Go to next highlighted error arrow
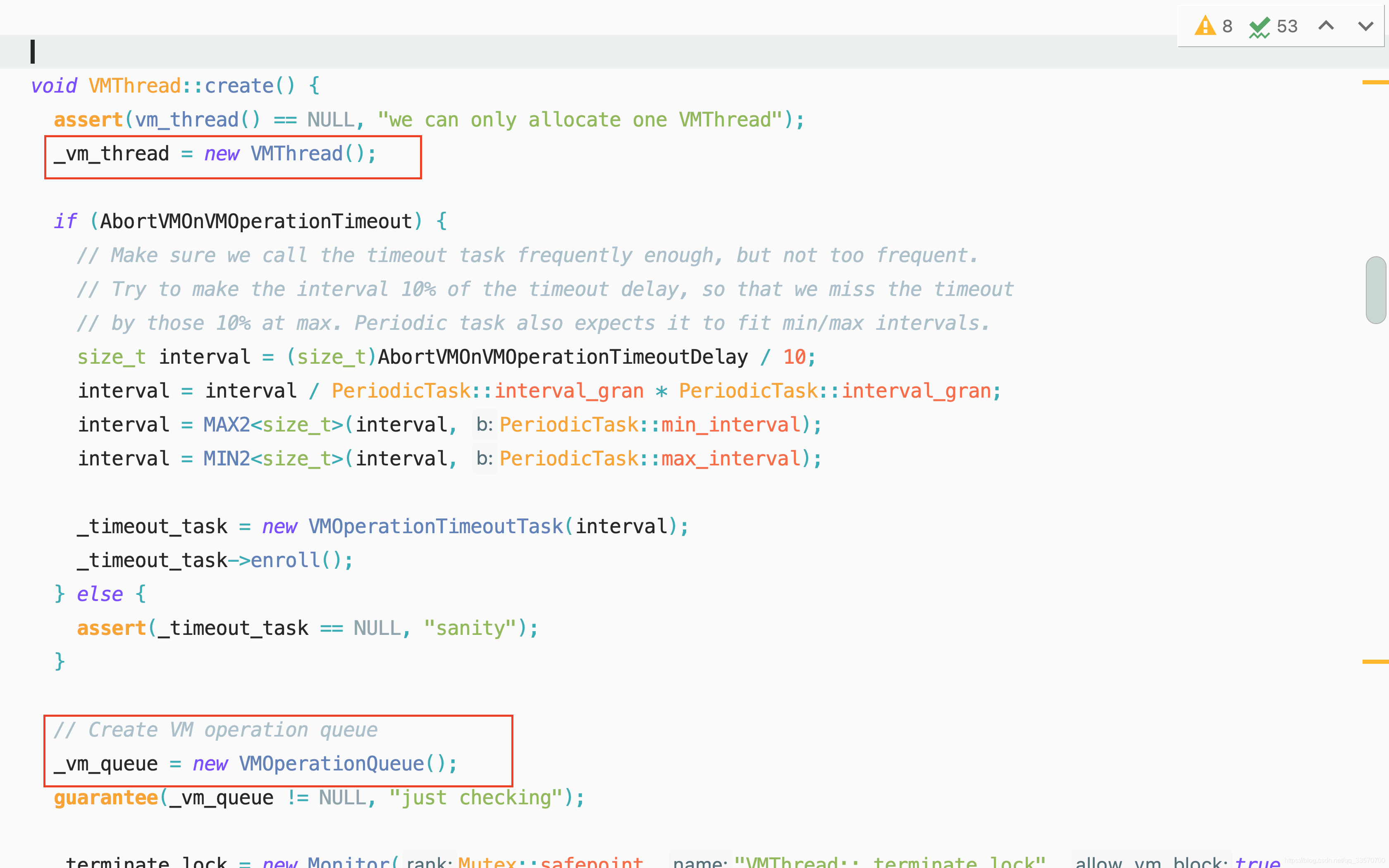 point(1366,26)
